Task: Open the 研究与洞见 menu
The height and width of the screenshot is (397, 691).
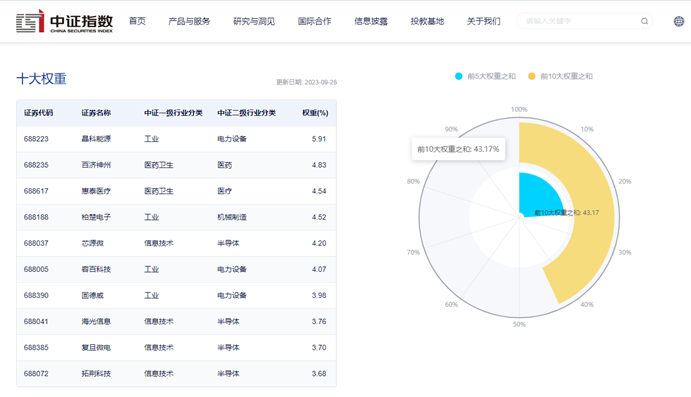Action: [x=254, y=21]
